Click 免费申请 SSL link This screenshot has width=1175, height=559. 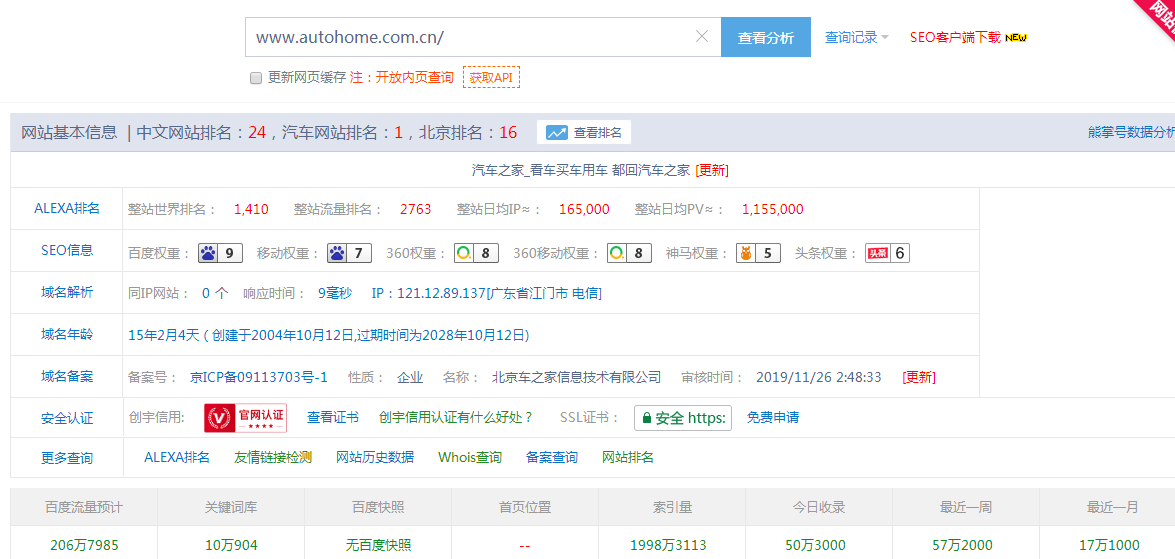(x=773, y=417)
